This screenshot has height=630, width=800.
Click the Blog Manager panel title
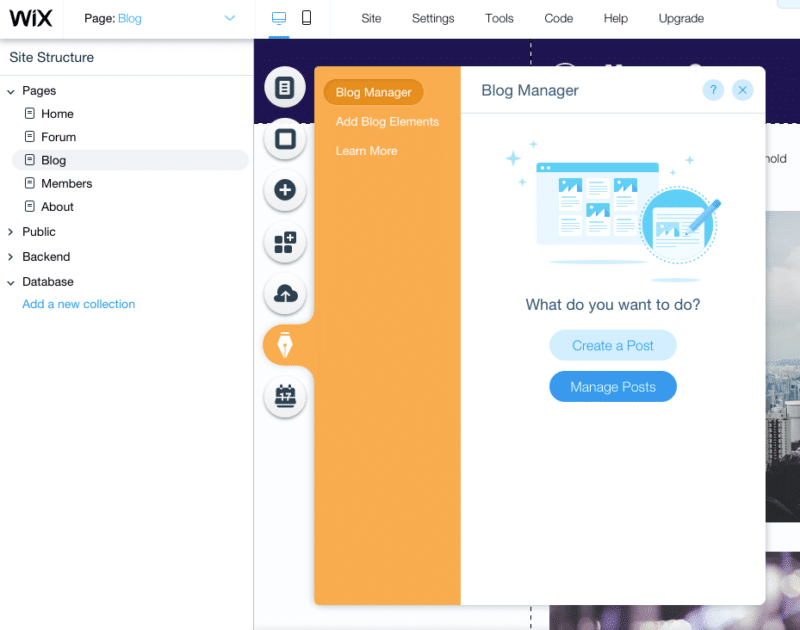pos(530,90)
